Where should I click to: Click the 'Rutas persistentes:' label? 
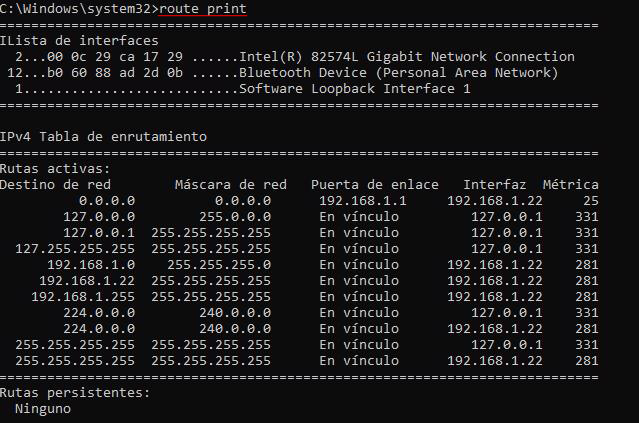tap(75, 392)
